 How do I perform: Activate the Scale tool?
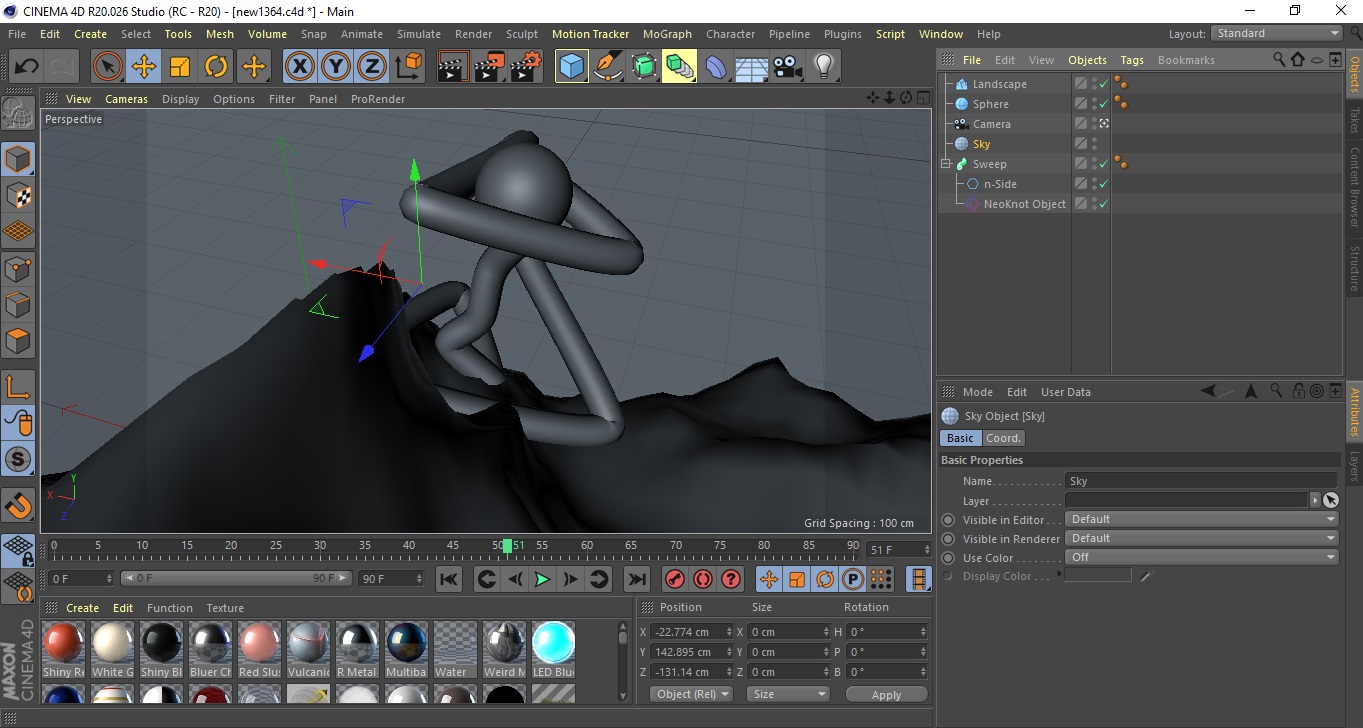180,67
